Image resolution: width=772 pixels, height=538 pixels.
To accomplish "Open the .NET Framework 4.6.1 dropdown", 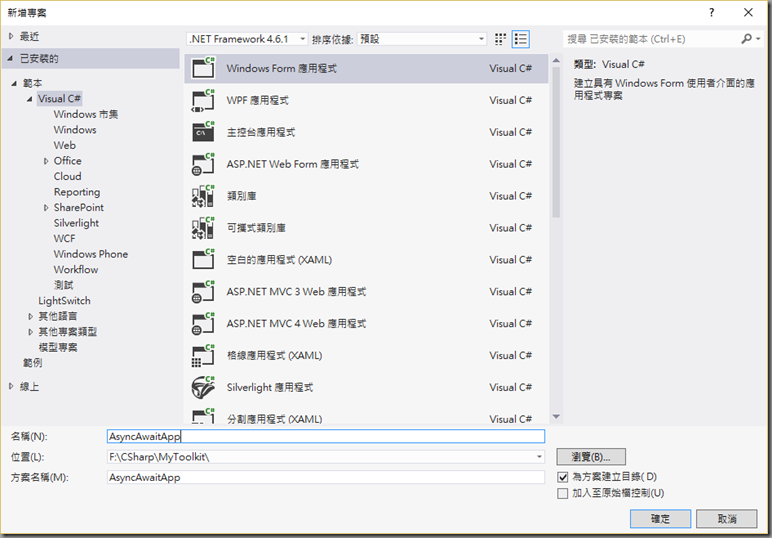I will (248, 39).
